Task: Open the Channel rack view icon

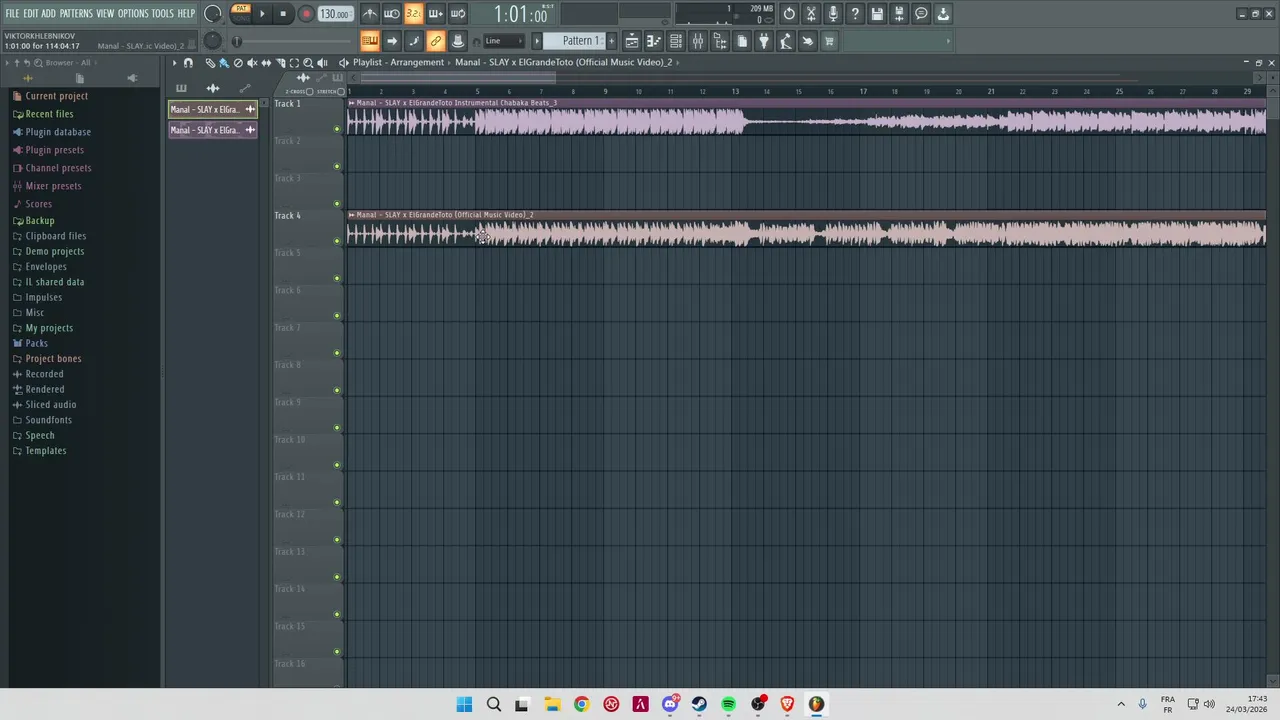Action: (676, 41)
